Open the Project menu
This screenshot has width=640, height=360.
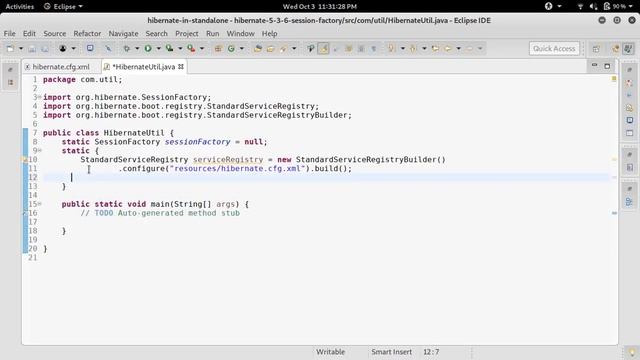(187, 33)
